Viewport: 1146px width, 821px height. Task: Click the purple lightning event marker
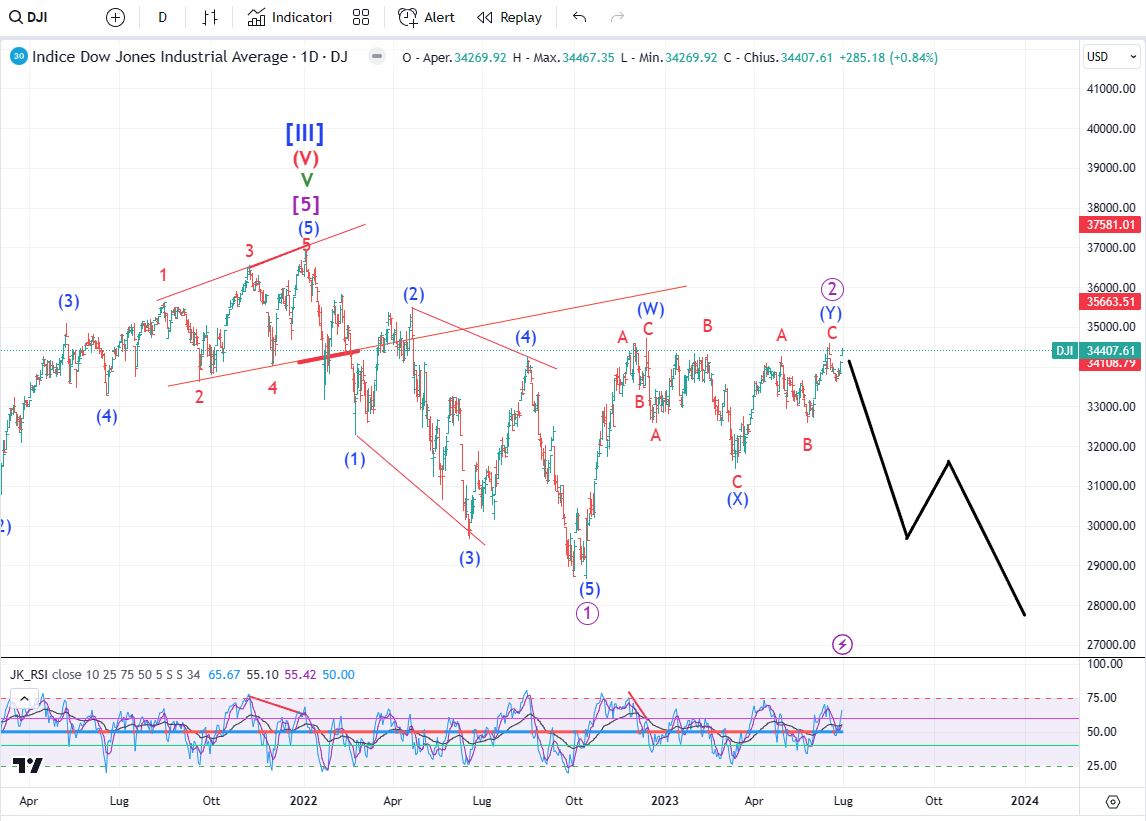pos(842,644)
